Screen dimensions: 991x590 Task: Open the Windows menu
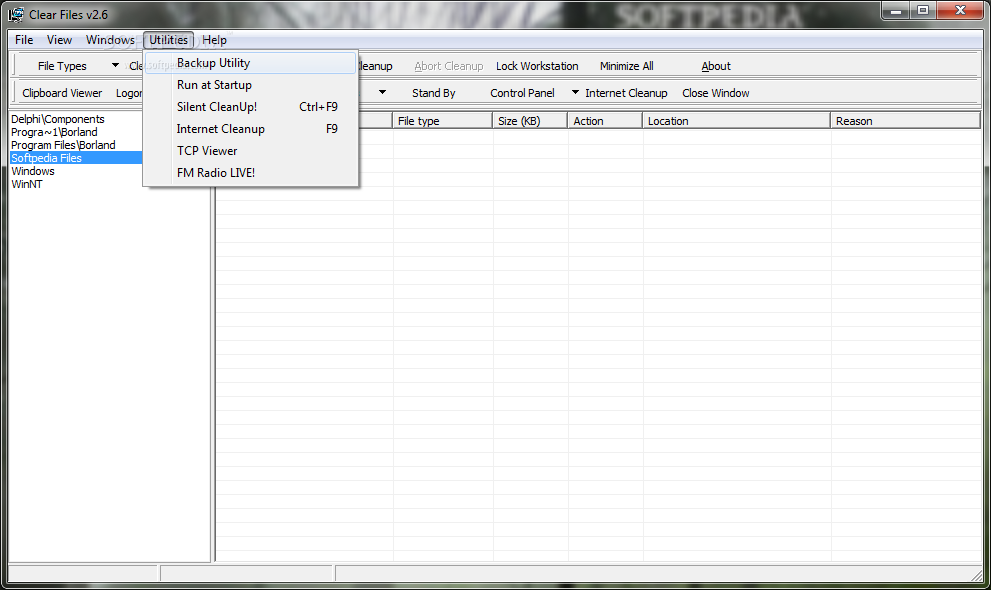tap(110, 40)
